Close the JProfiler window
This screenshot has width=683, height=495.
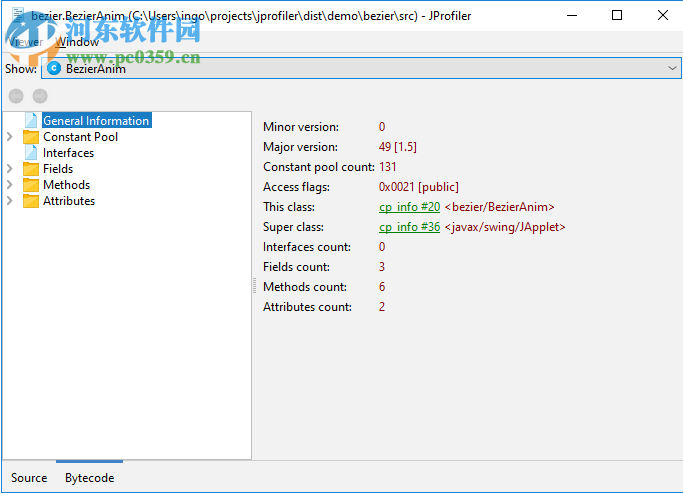[663, 15]
